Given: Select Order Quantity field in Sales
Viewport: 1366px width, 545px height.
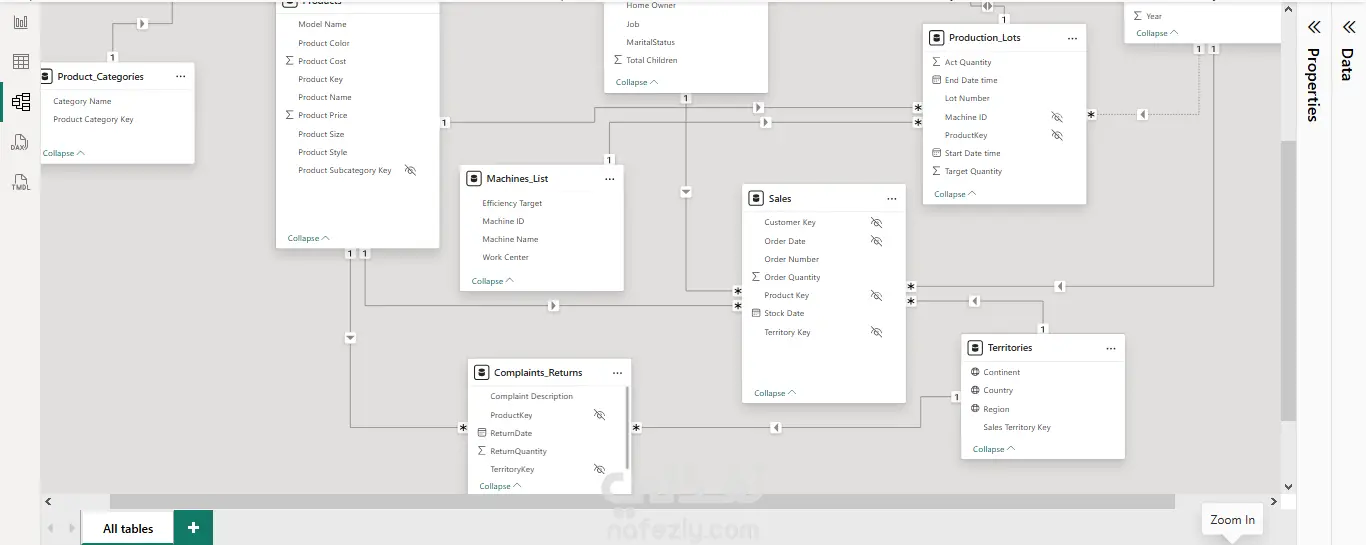Looking at the screenshot, I should point(792,277).
